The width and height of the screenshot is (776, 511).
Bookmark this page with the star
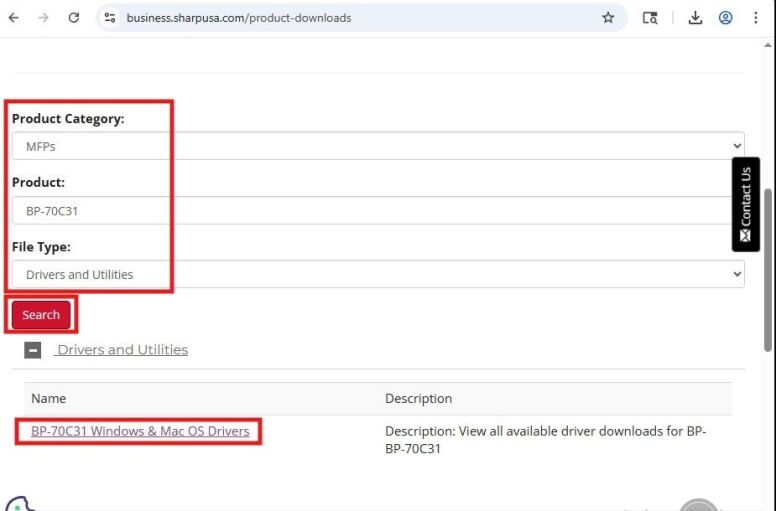608,18
